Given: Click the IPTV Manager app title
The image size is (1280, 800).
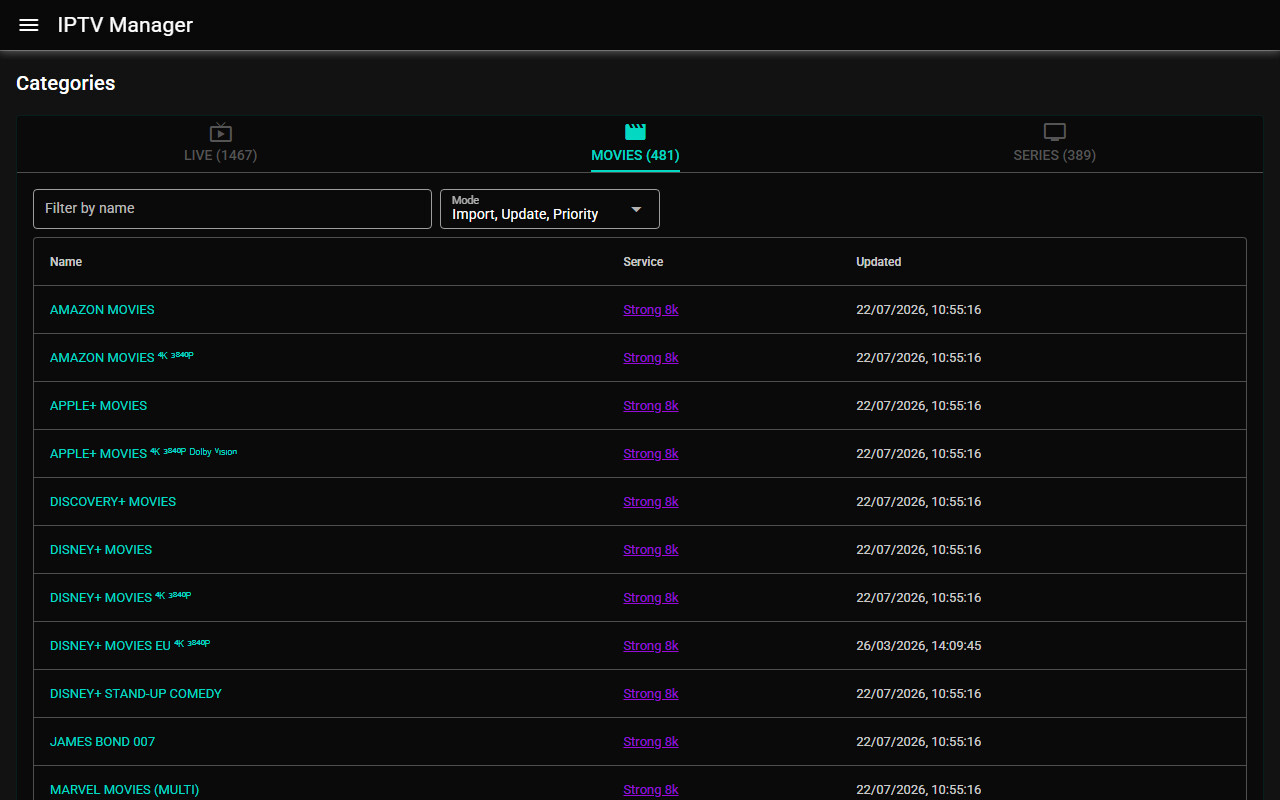Looking at the screenshot, I should [125, 25].
